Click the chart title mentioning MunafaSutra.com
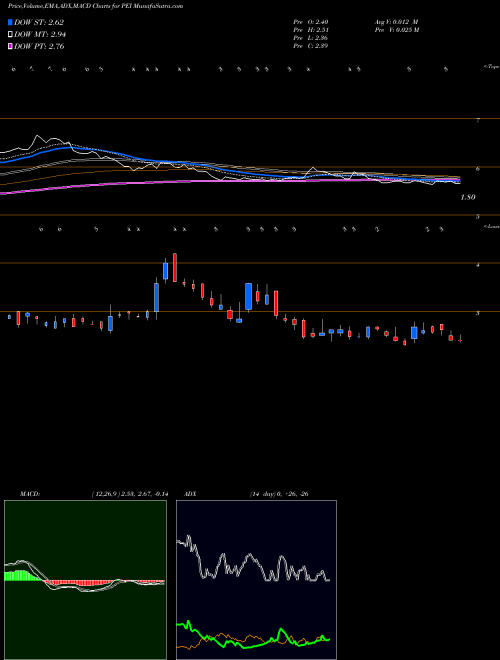 96,6
